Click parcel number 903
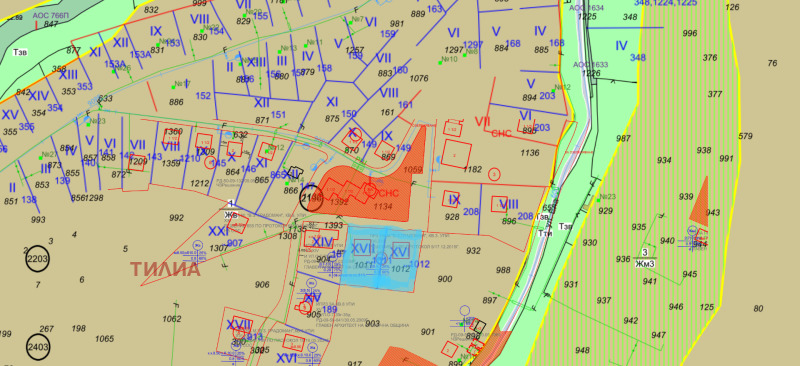 click(x=372, y=323)
